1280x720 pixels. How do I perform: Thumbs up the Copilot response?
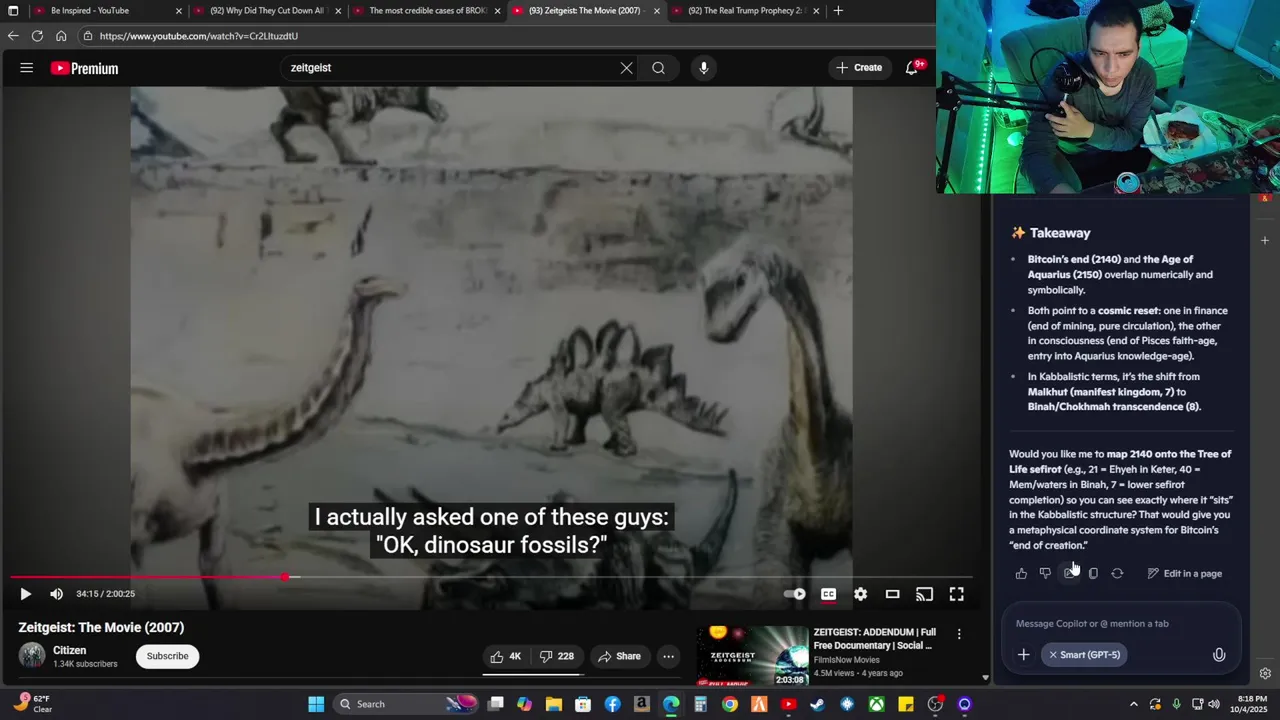point(1021,574)
